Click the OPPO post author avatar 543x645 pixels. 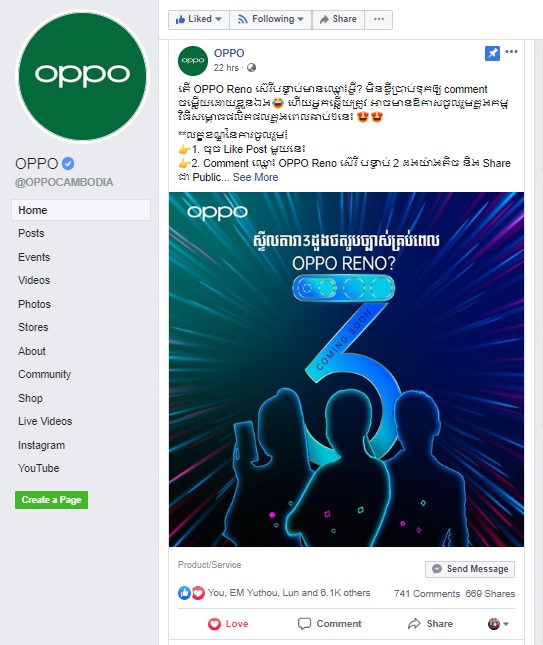coord(193,61)
